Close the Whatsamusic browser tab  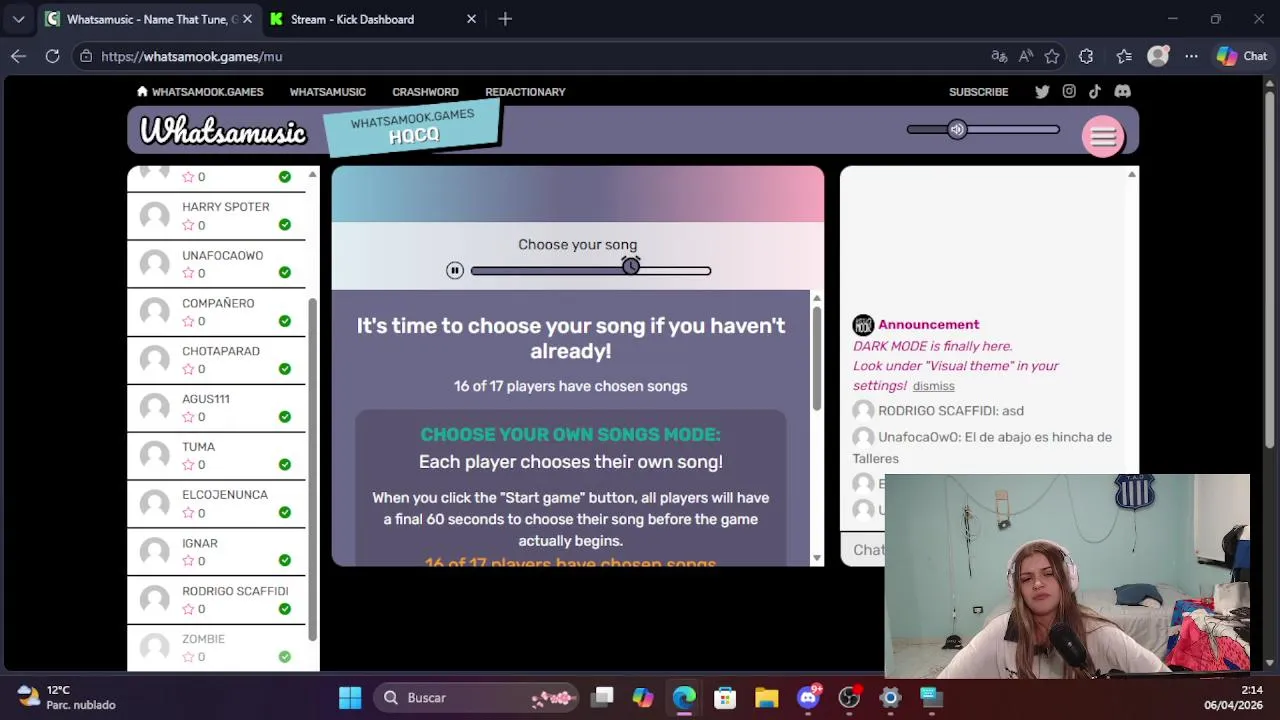point(247,19)
